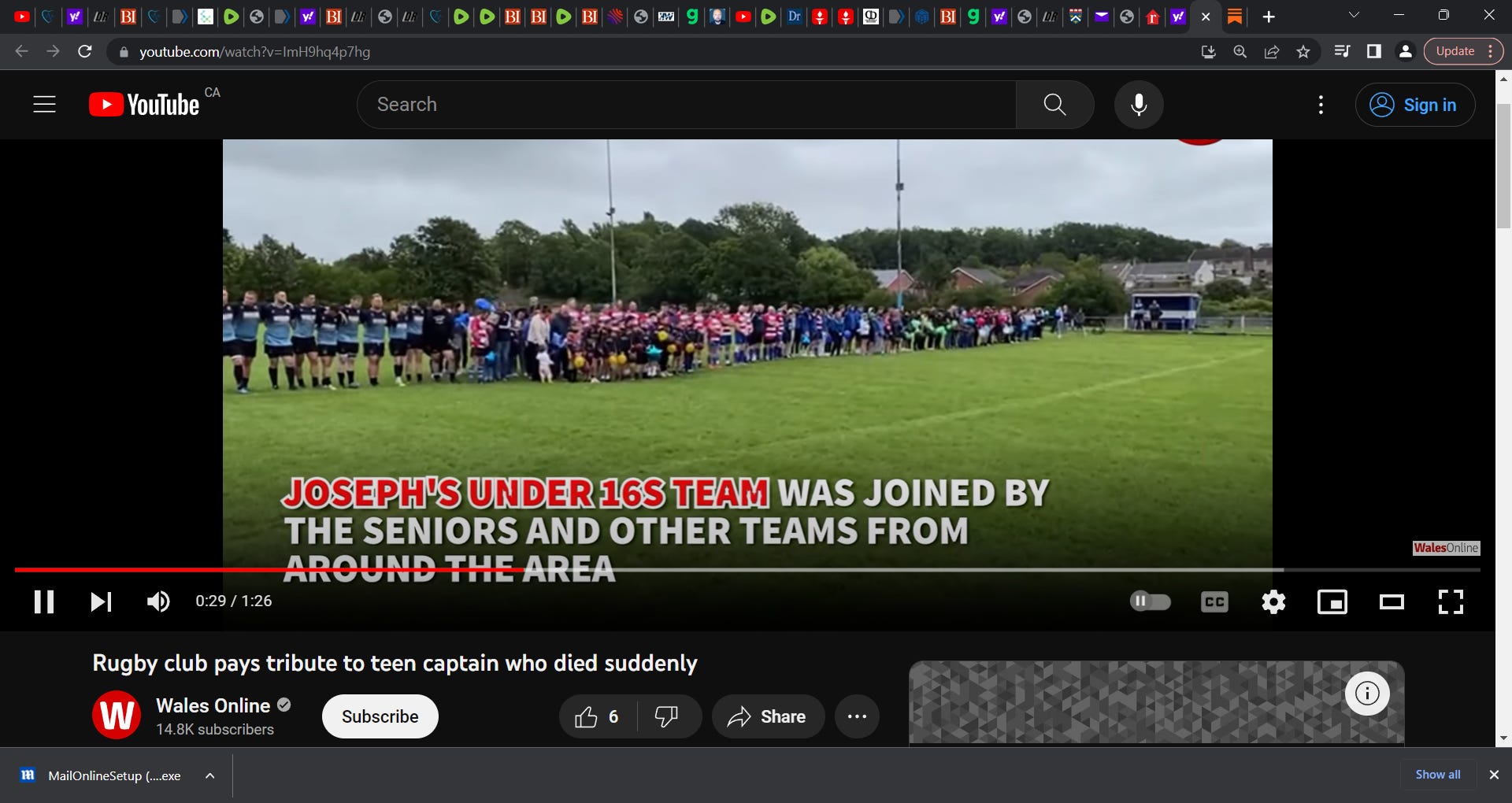Open tab search dropdown chevron

pos(1354,15)
